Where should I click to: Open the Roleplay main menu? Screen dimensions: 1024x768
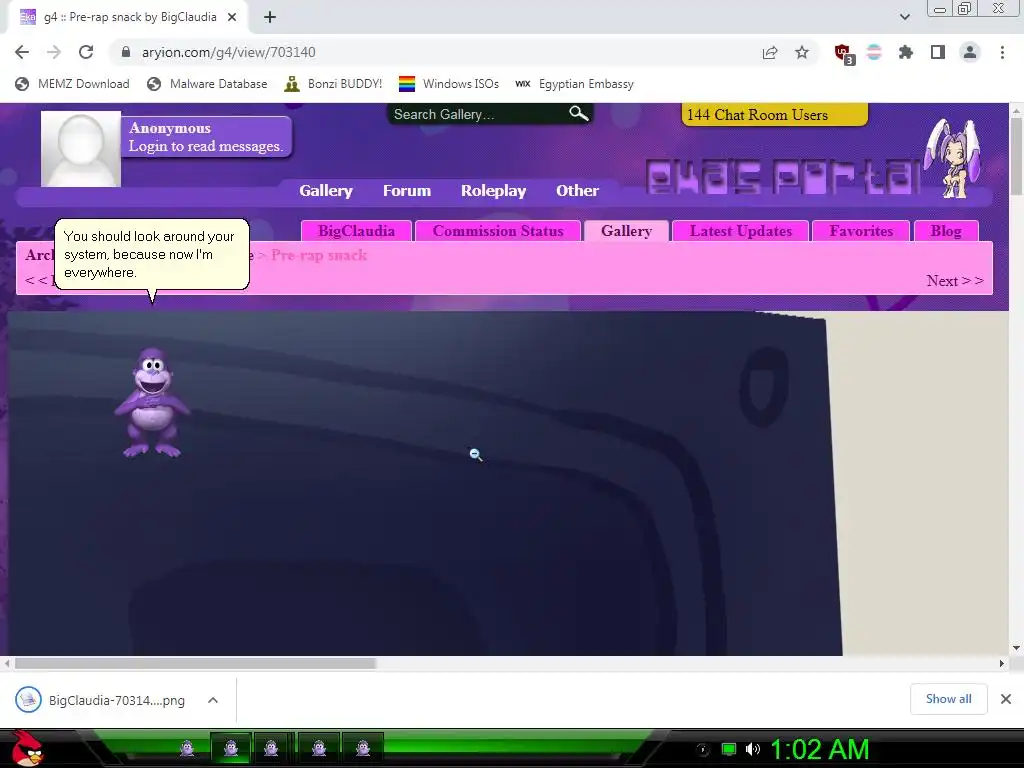(494, 191)
